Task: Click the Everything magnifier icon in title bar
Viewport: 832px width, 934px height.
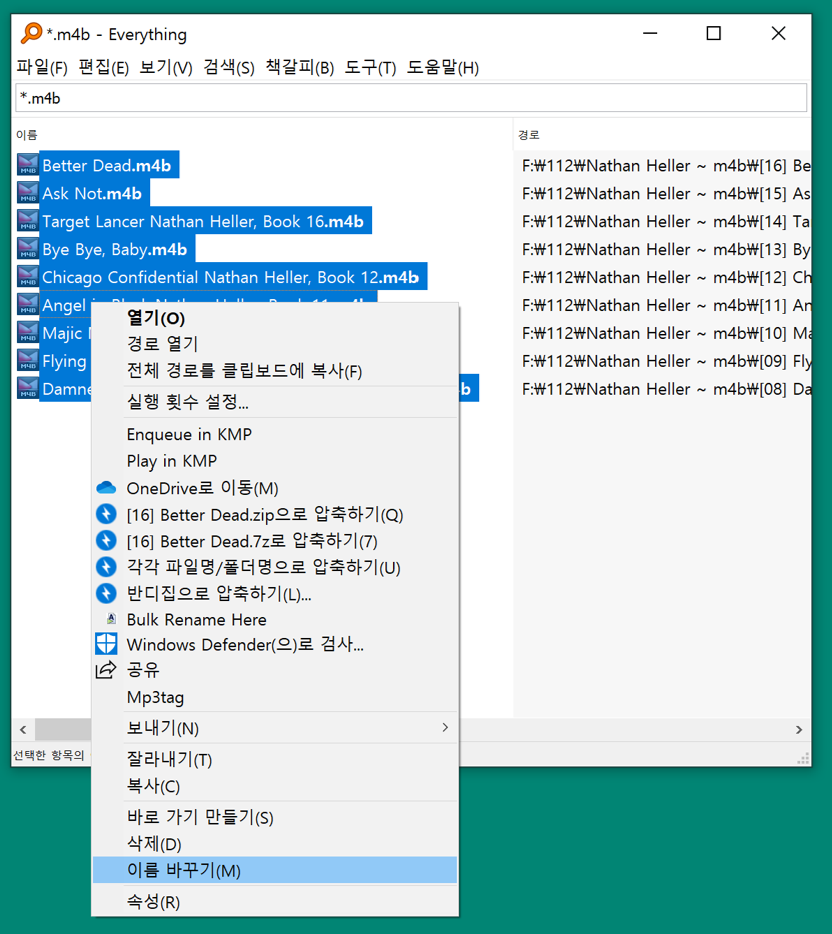Action: (31, 33)
